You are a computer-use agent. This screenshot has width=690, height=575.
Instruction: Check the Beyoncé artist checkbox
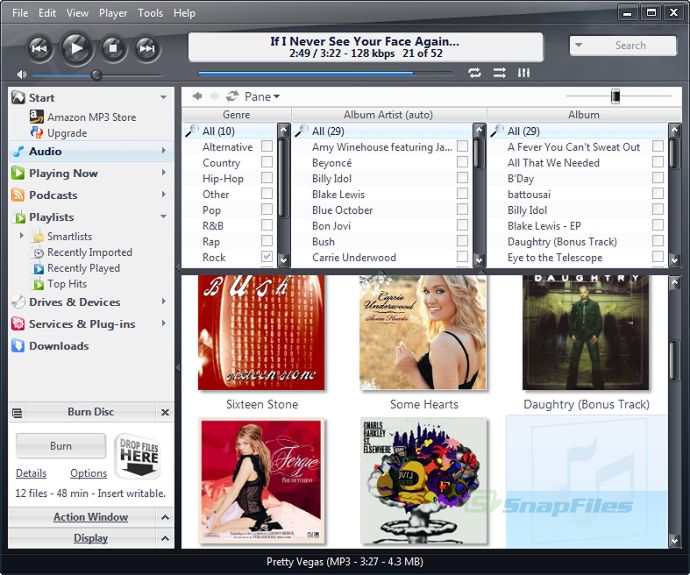click(462, 162)
